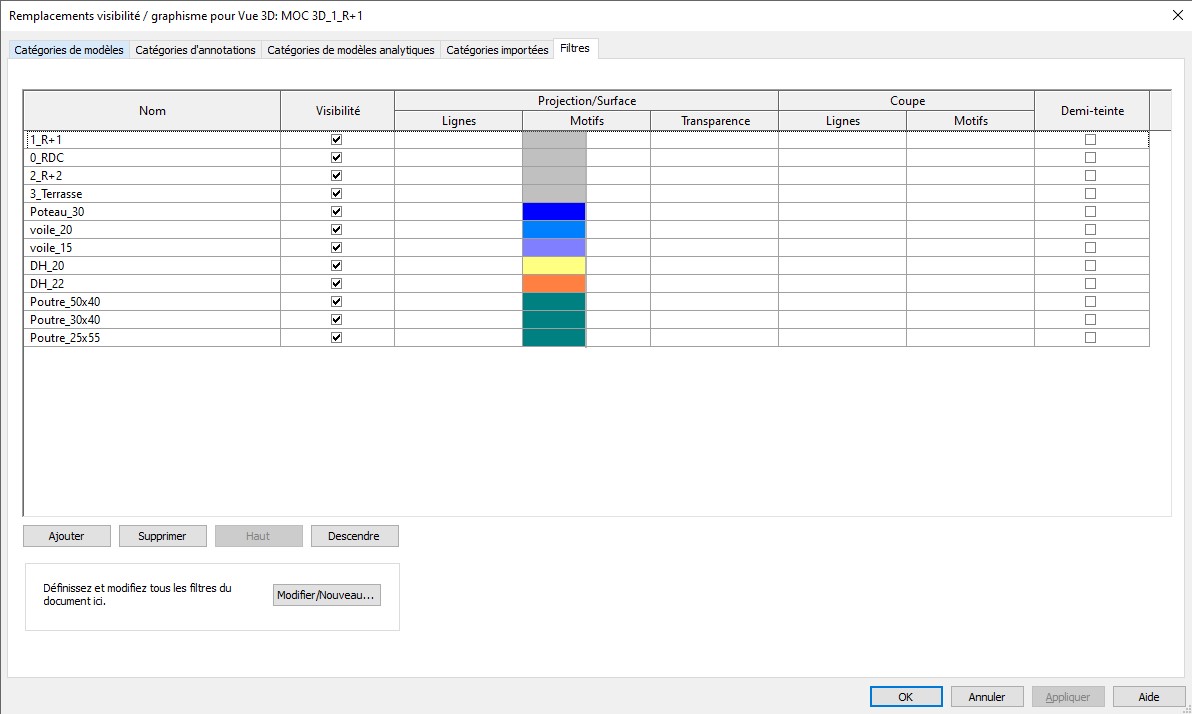Click the Nom column header
Image resolution: width=1192 pixels, height=714 pixels.
click(152, 111)
